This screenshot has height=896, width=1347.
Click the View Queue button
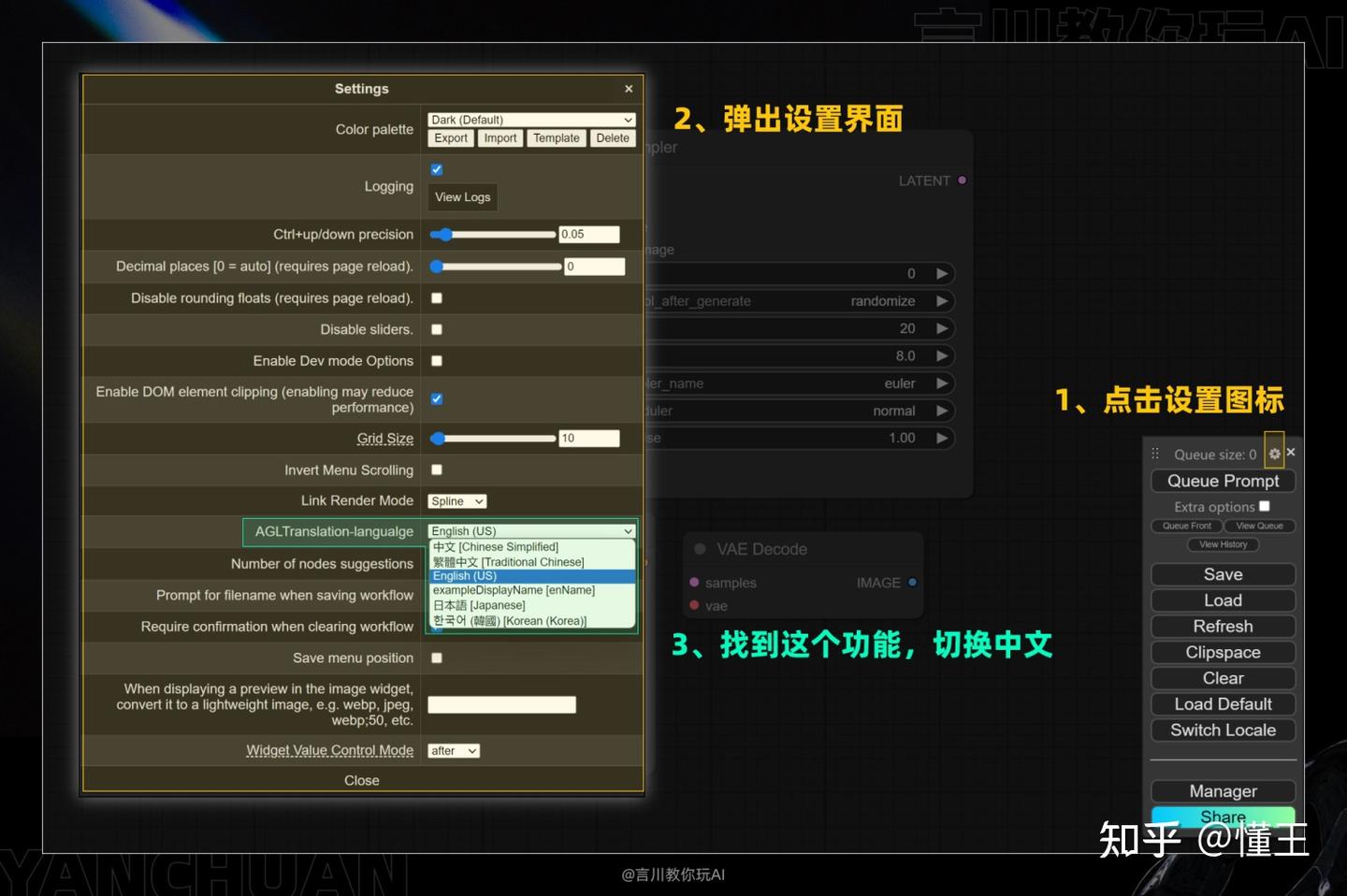coord(1259,526)
